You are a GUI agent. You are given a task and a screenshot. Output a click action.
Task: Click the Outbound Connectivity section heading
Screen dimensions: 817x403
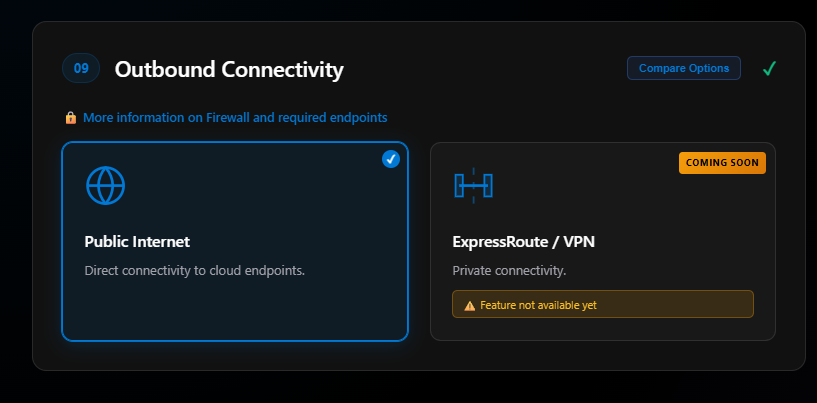(x=229, y=70)
